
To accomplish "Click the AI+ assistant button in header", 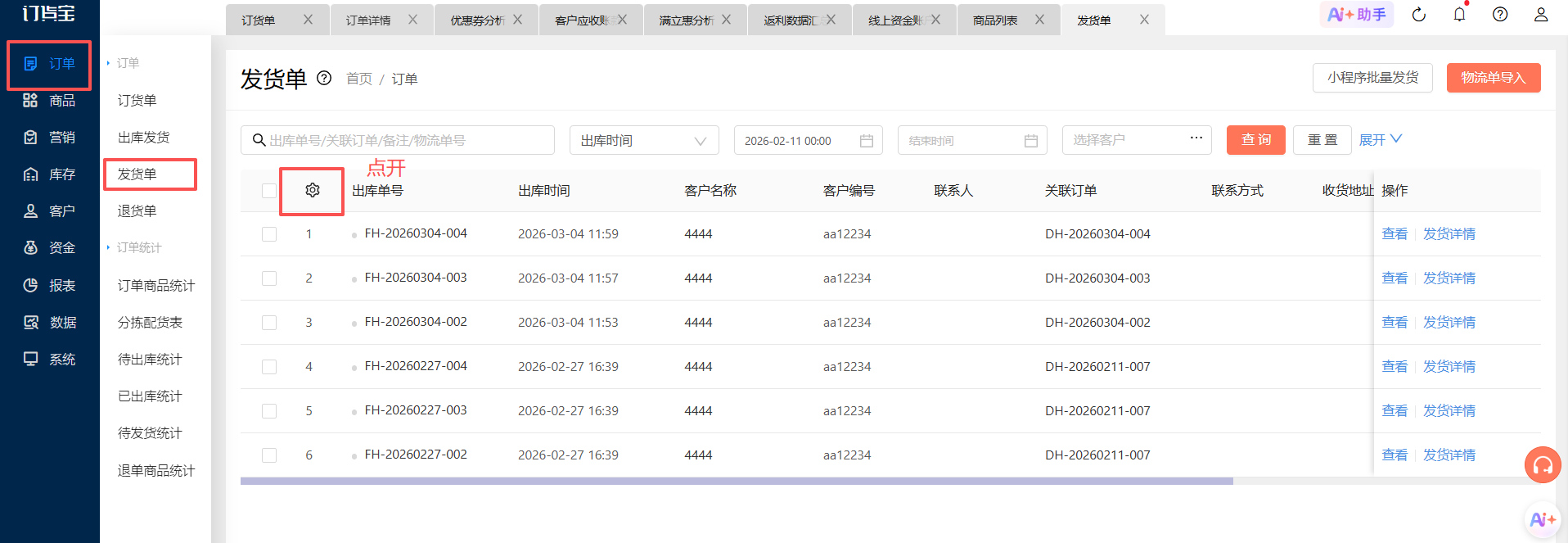I will coord(1356,15).
